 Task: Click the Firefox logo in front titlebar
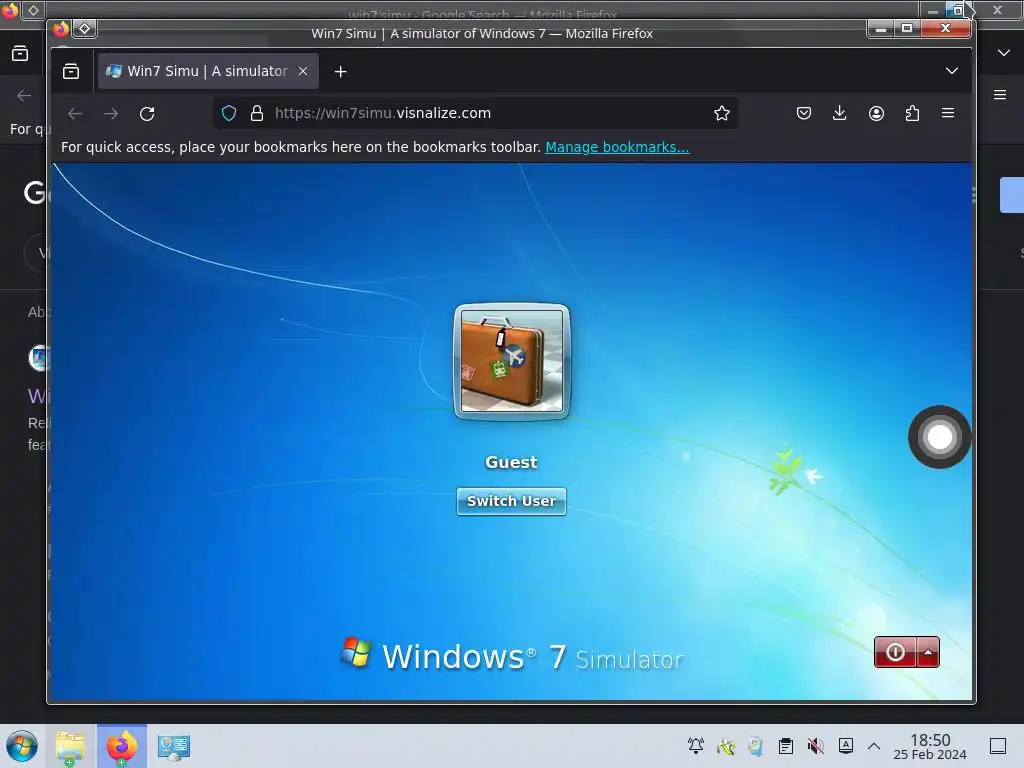coord(61,28)
